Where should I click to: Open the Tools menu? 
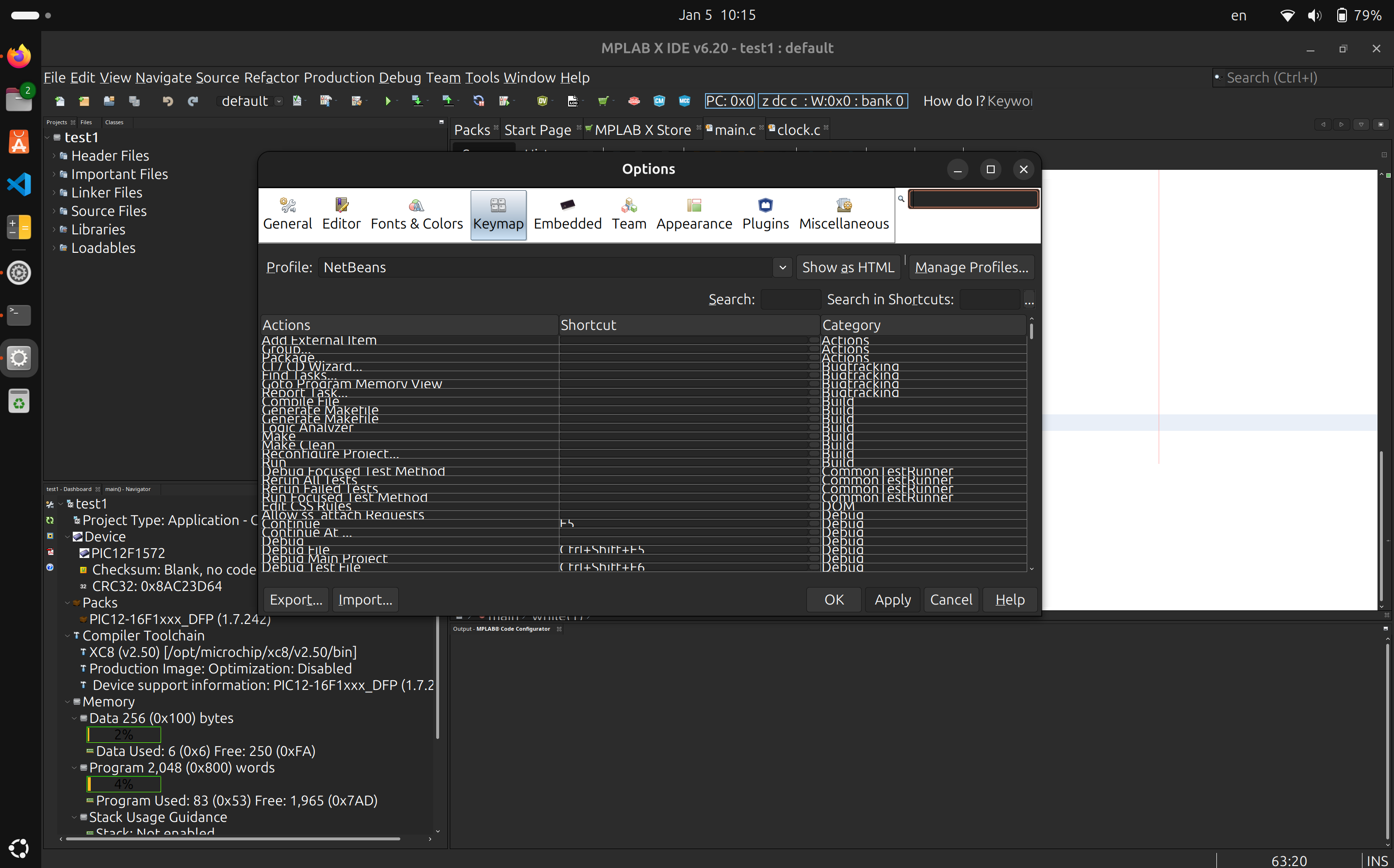click(x=482, y=78)
